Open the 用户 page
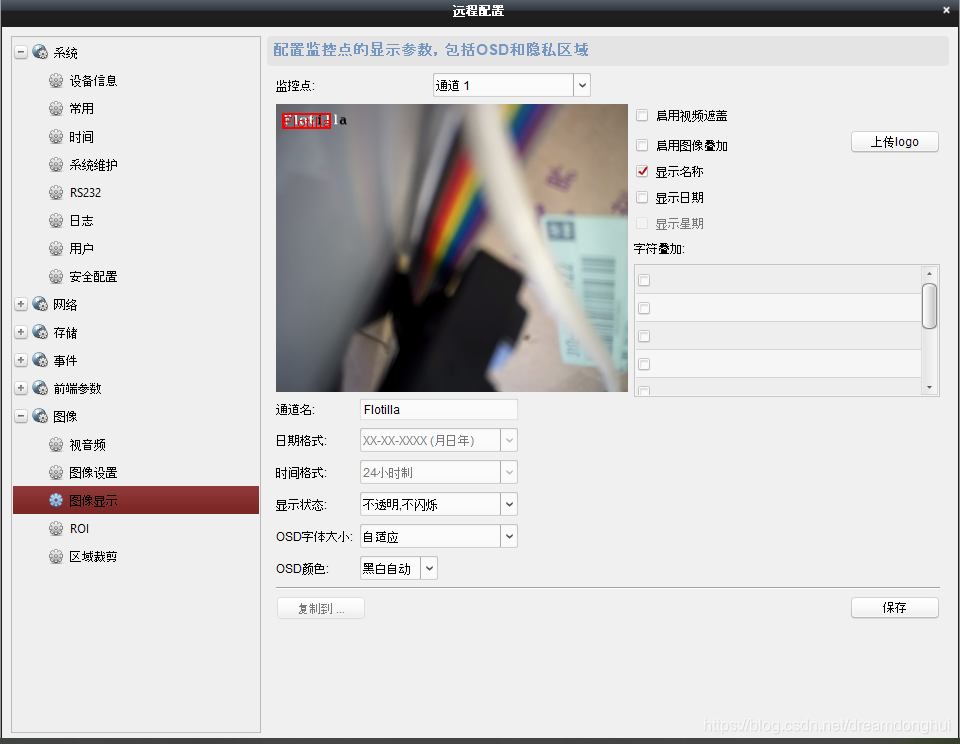 pos(81,249)
